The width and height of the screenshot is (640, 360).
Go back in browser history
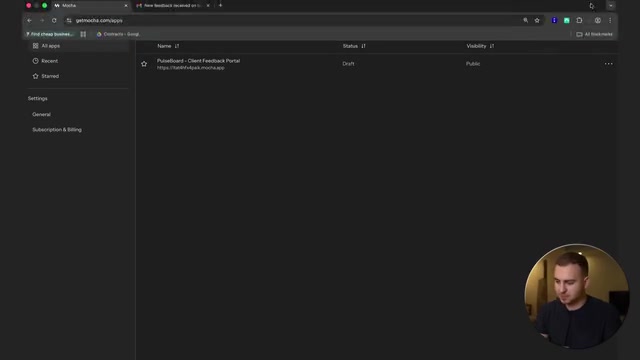pos(29,20)
